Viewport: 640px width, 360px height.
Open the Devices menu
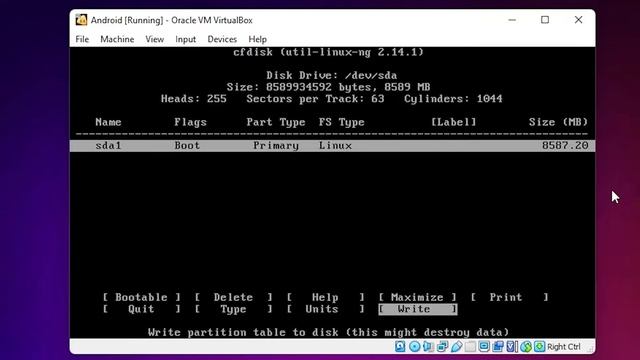pyautogui.click(x=222, y=39)
